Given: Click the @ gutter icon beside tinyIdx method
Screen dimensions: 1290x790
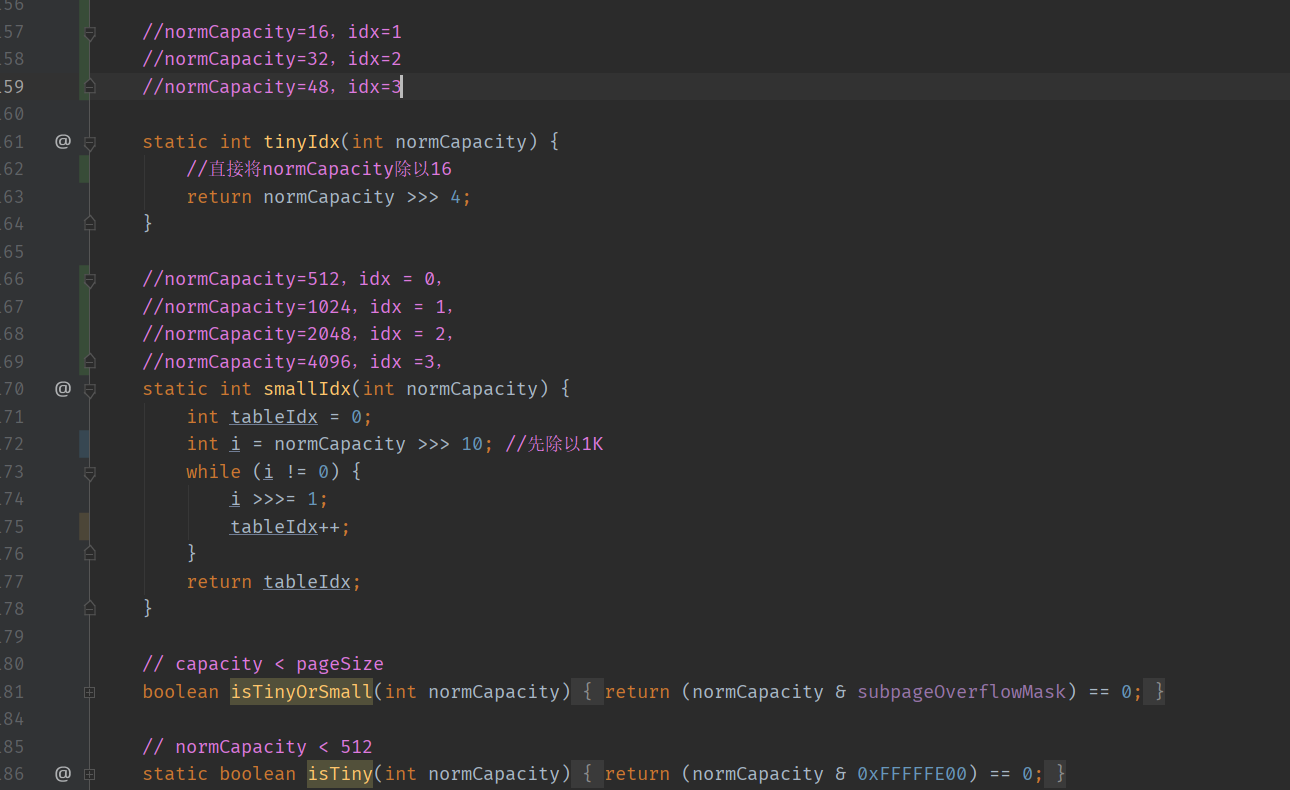Looking at the screenshot, I should coord(63,141).
